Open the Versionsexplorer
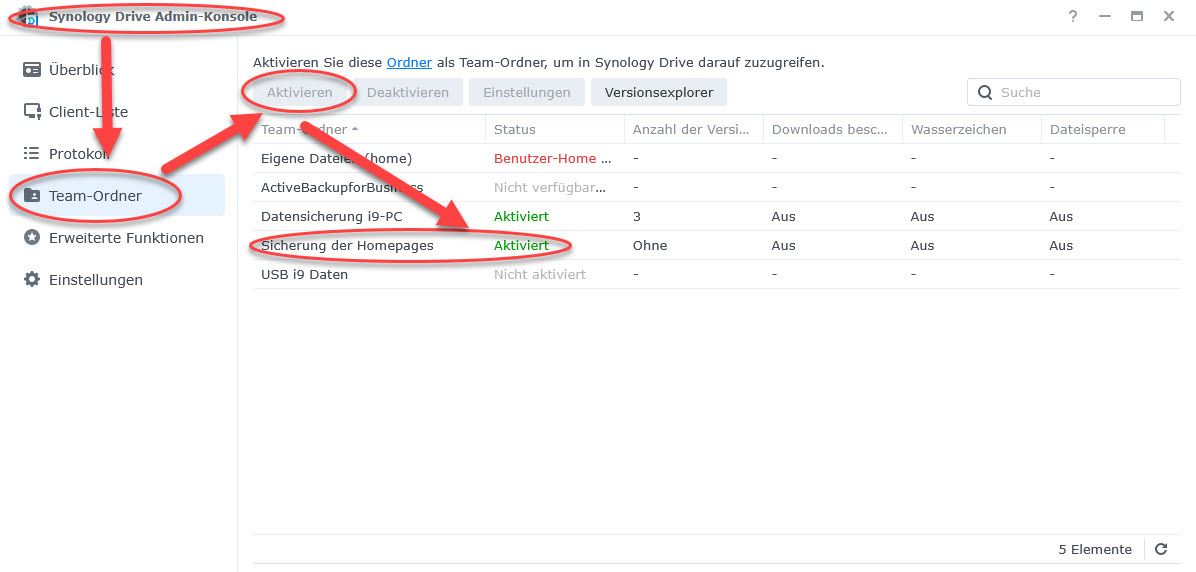1196x572 pixels. (x=658, y=92)
